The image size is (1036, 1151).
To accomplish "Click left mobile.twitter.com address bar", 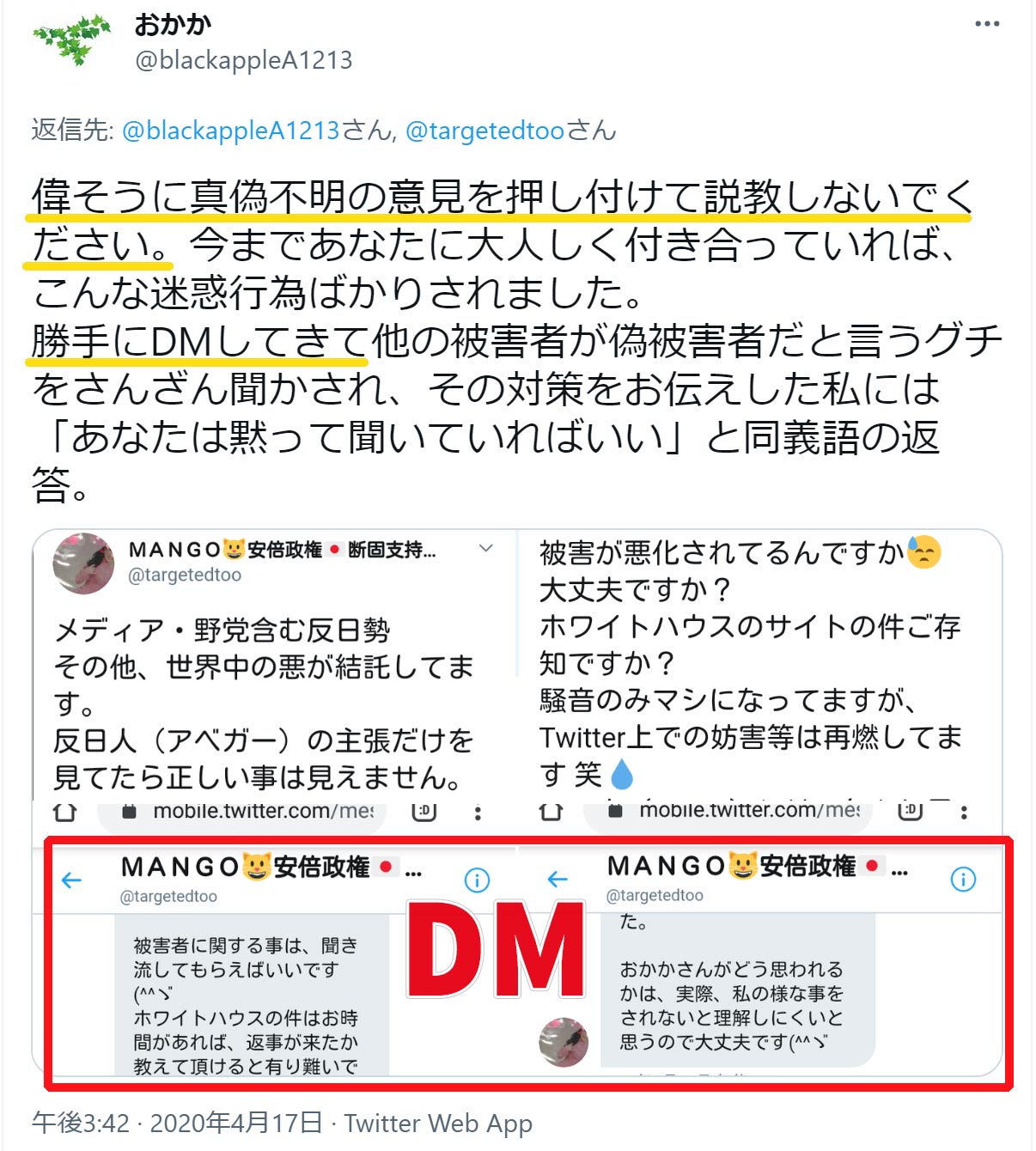I will click(243, 812).
